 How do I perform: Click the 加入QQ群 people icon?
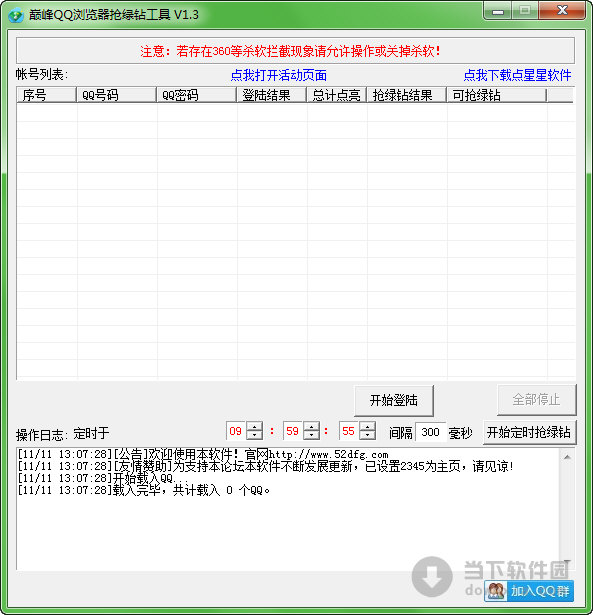pyautogui.click(x=496, y=591)
